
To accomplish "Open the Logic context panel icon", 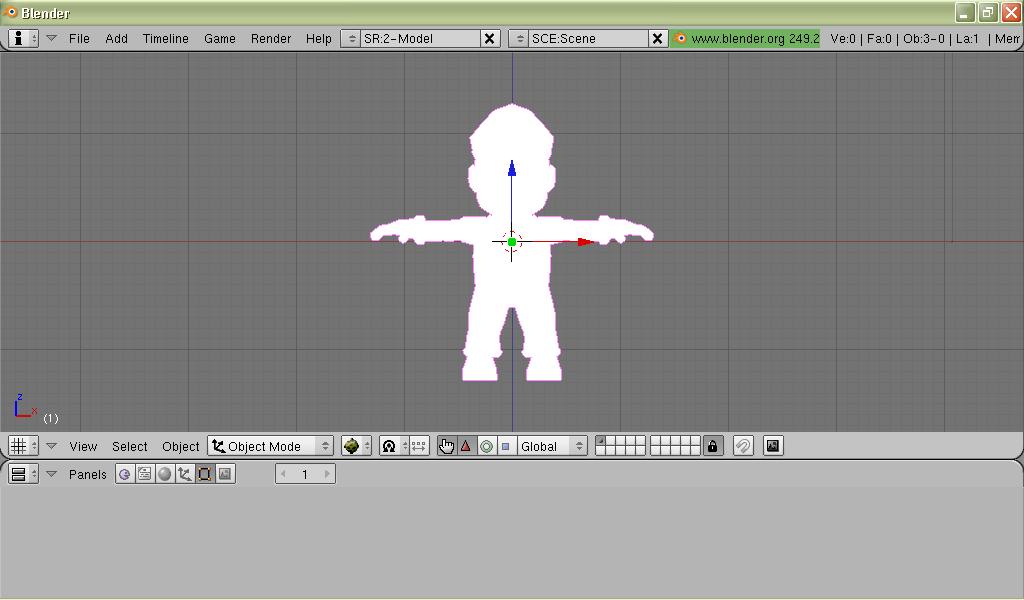I will pos(125,474).
